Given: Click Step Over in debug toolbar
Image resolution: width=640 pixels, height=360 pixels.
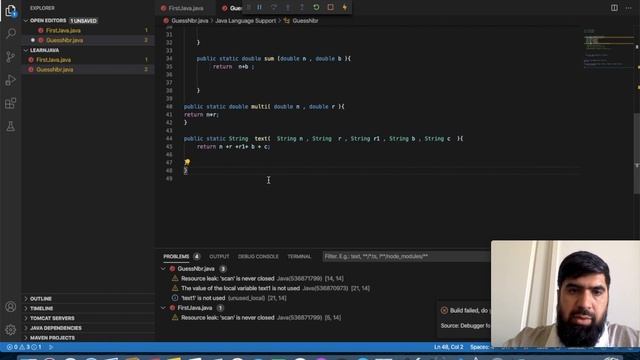Looking at the screenshot, I should coord(274,7).
